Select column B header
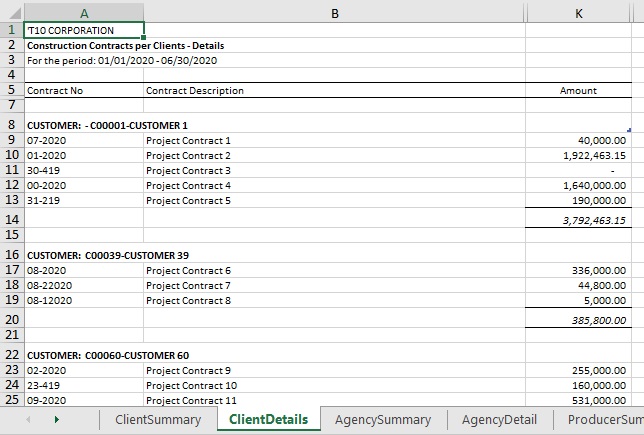The height and width of the screenshot is (435, 644). point(334,12)
